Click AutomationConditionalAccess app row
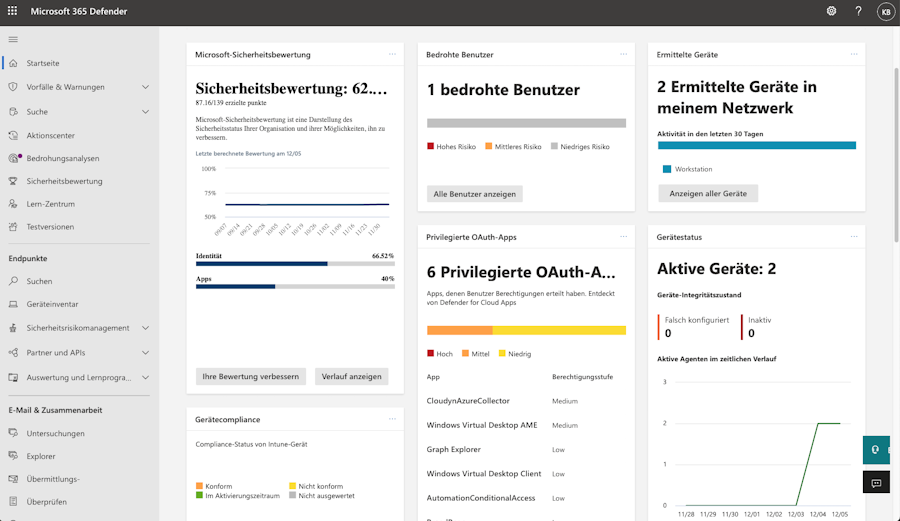900x521 pixels. point(526,498)
